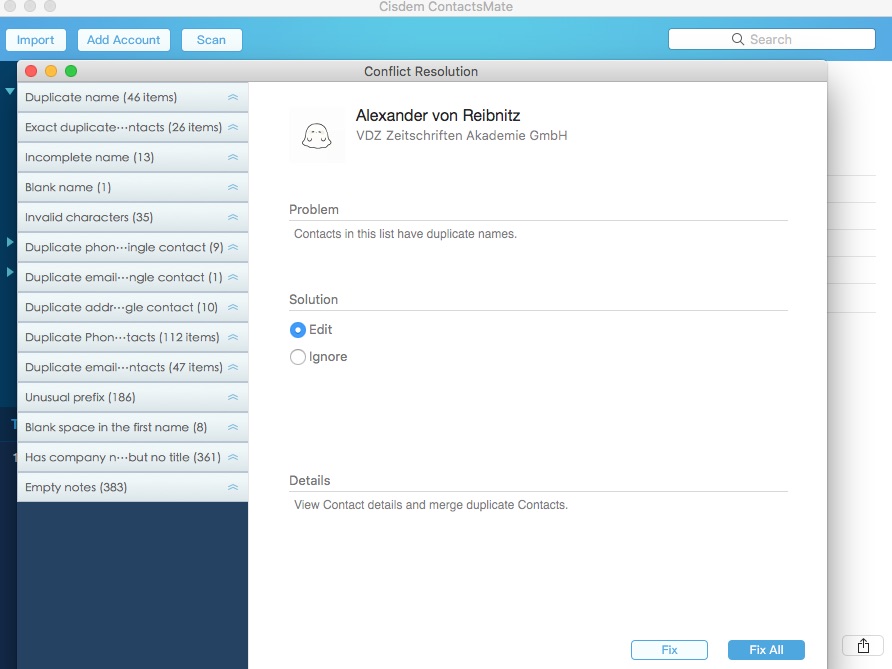Select the Ignore solution option
The height and width of the screenshot is (669, 892).
point(297,357)
